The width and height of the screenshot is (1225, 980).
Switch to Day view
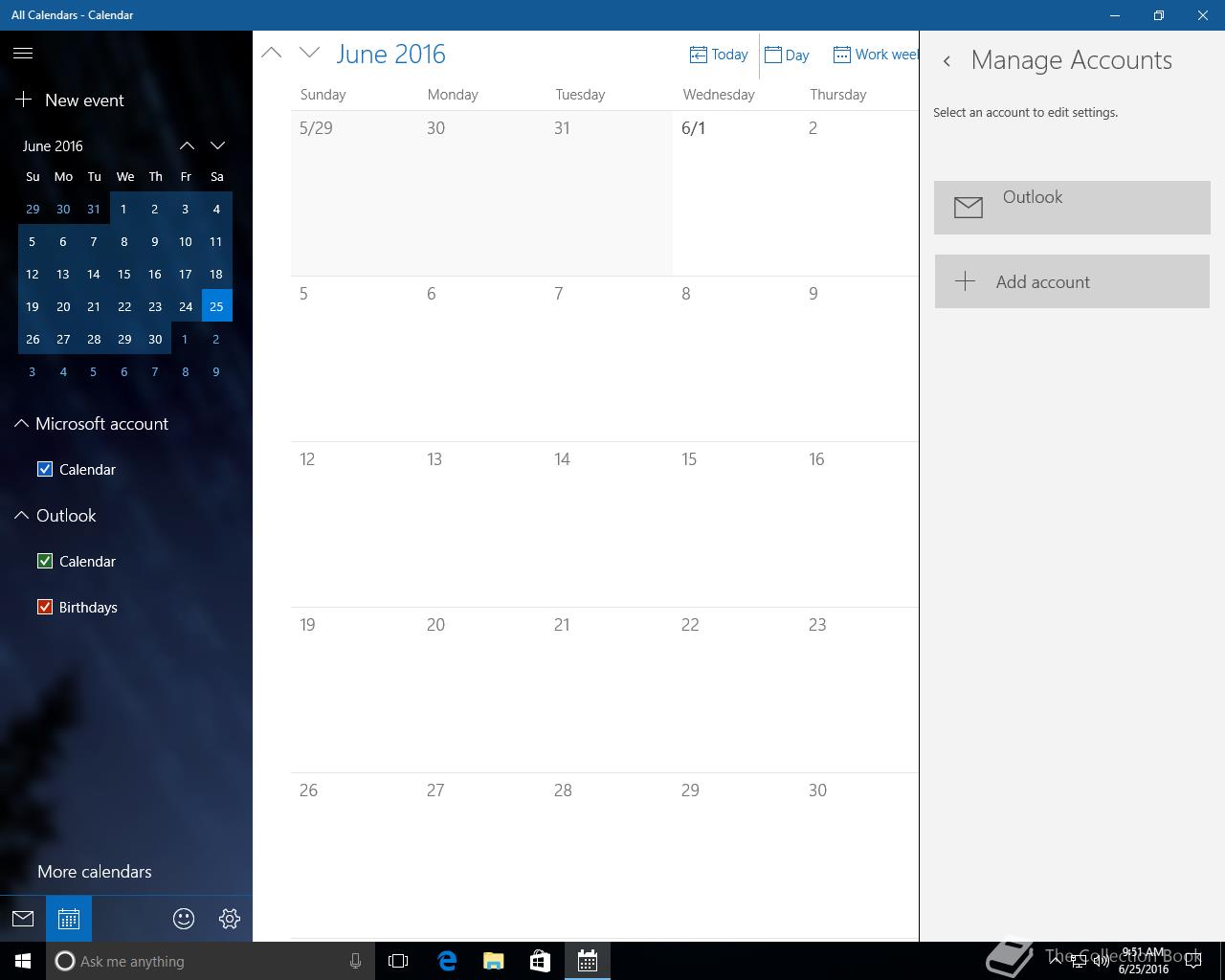click(787, 55)
